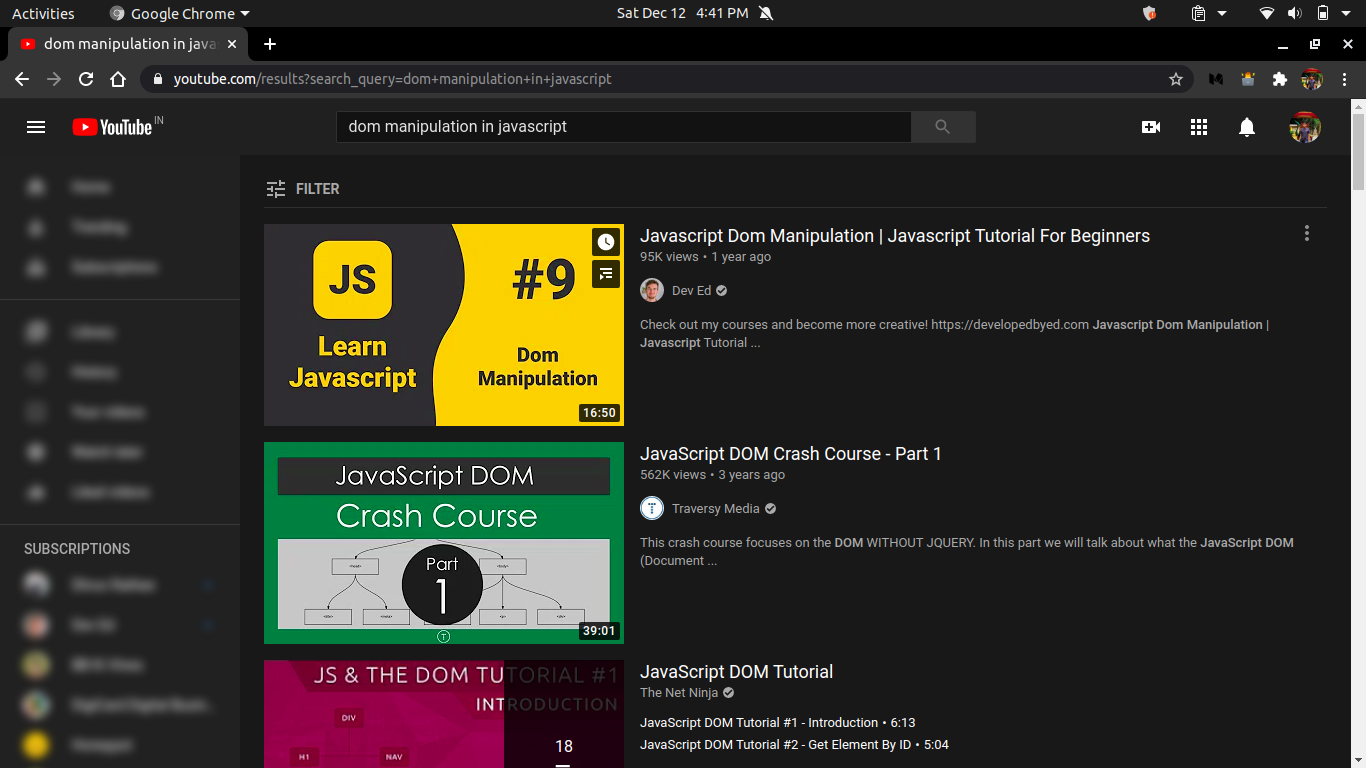Open the JS & THE DOM TUTORIAL playlist thumbnail
Screen dimensions: 1366x768
point(444,714)
